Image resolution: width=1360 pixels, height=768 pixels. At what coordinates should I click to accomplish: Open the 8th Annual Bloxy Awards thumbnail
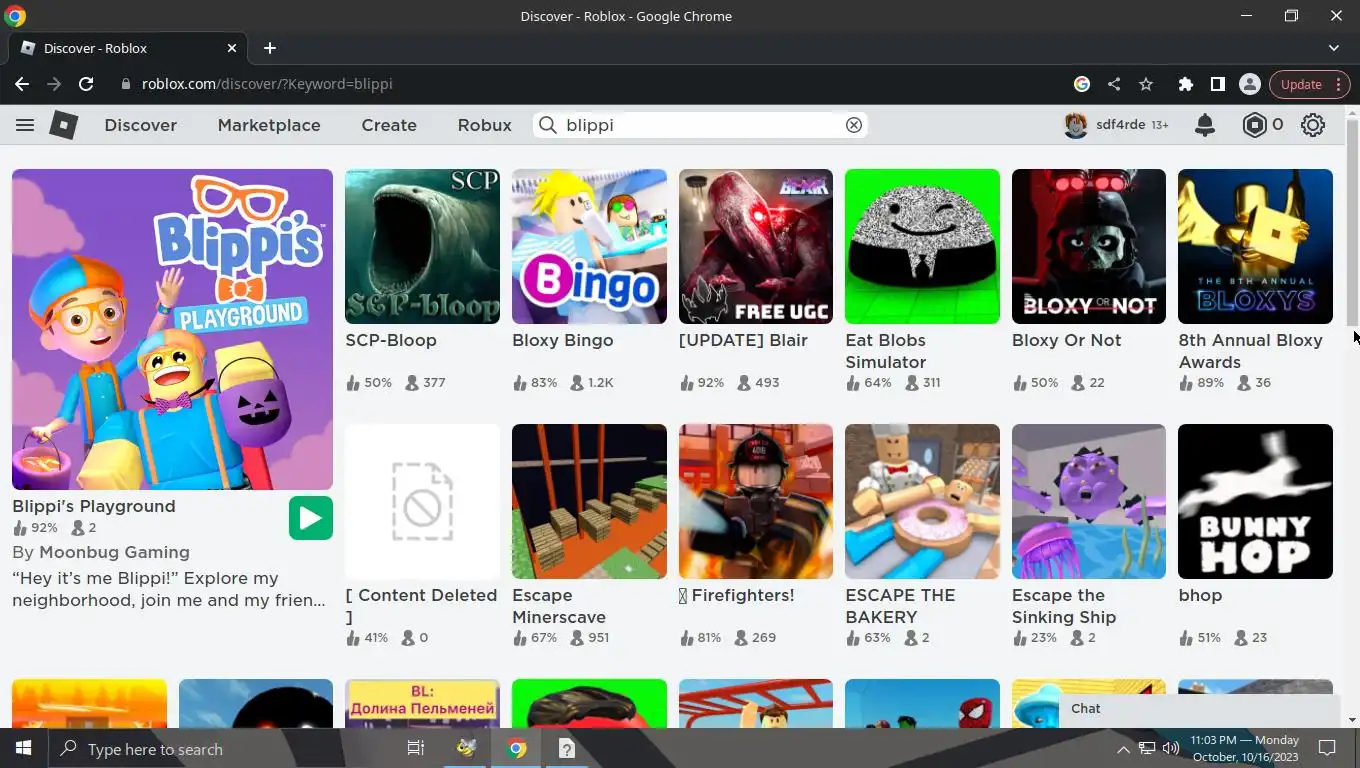1255,246
